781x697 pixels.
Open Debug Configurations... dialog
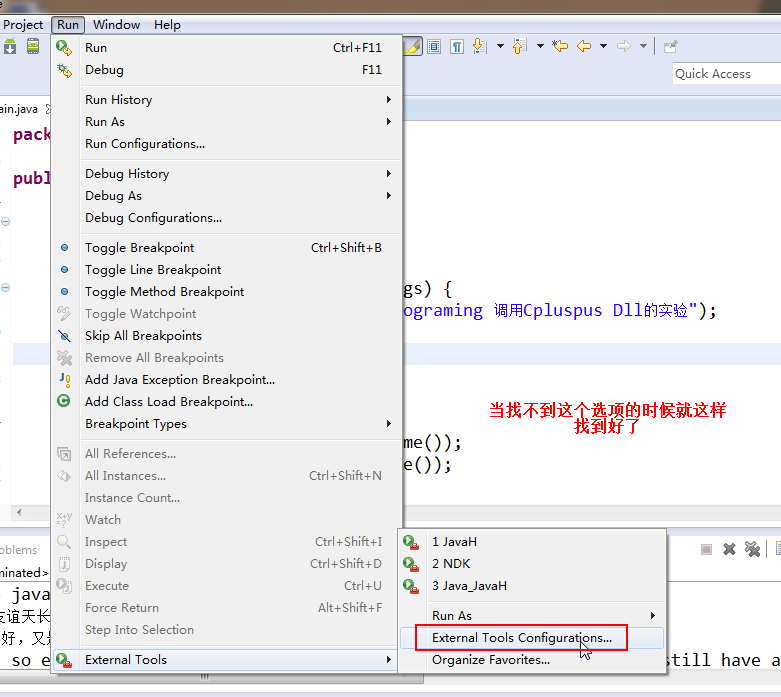pos(227,218)
